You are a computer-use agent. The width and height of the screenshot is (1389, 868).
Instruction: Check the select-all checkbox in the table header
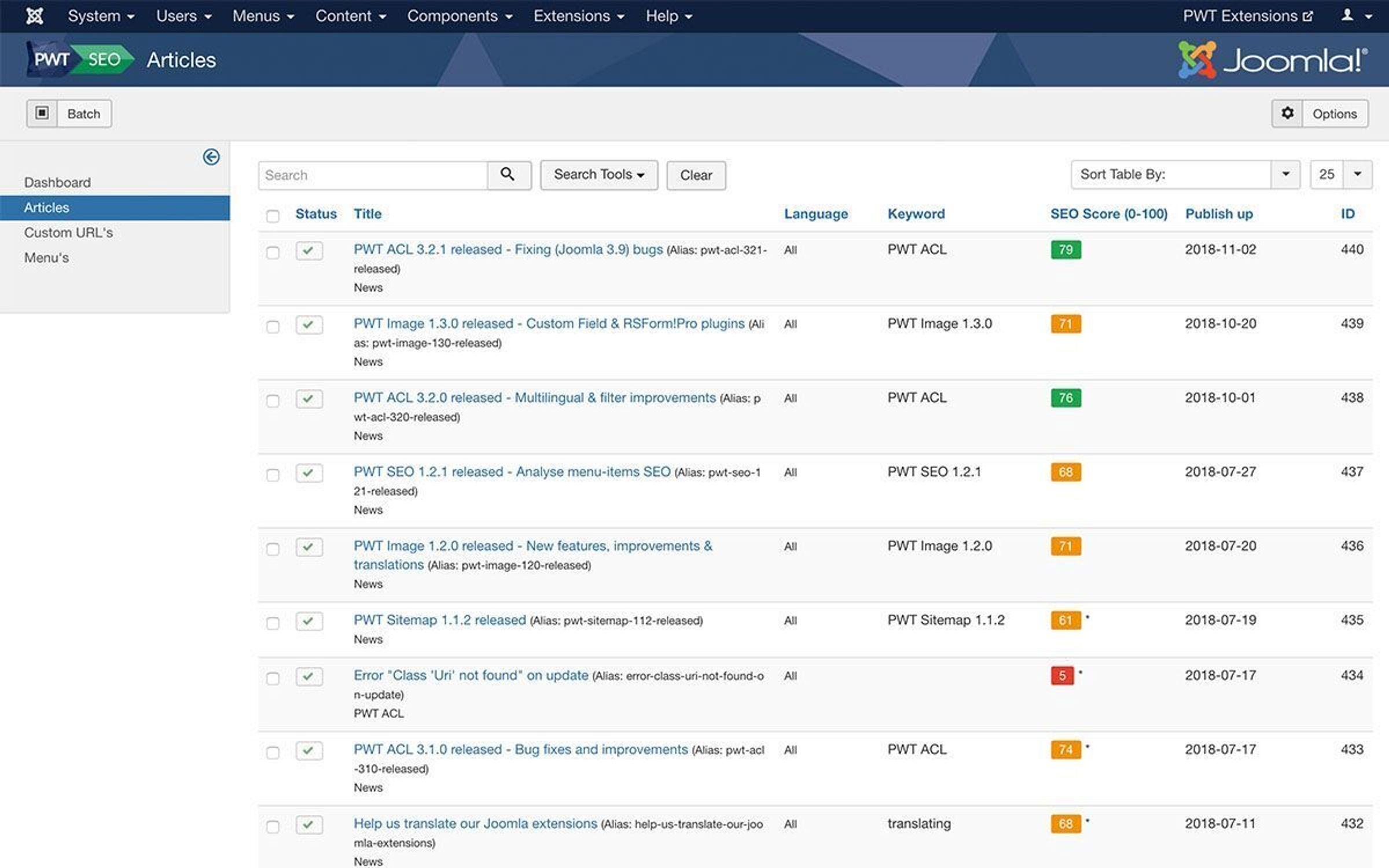coord(273,215)
